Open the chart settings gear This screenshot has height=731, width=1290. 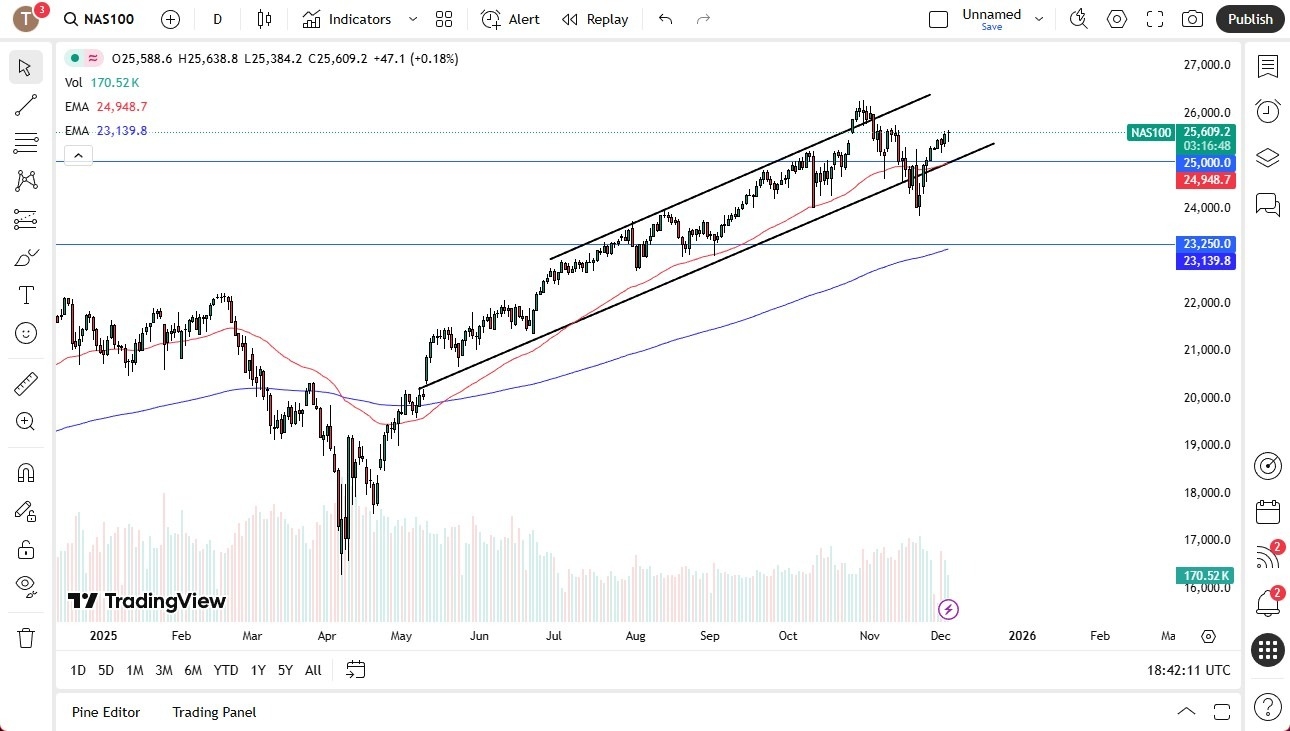(1117, 19)
